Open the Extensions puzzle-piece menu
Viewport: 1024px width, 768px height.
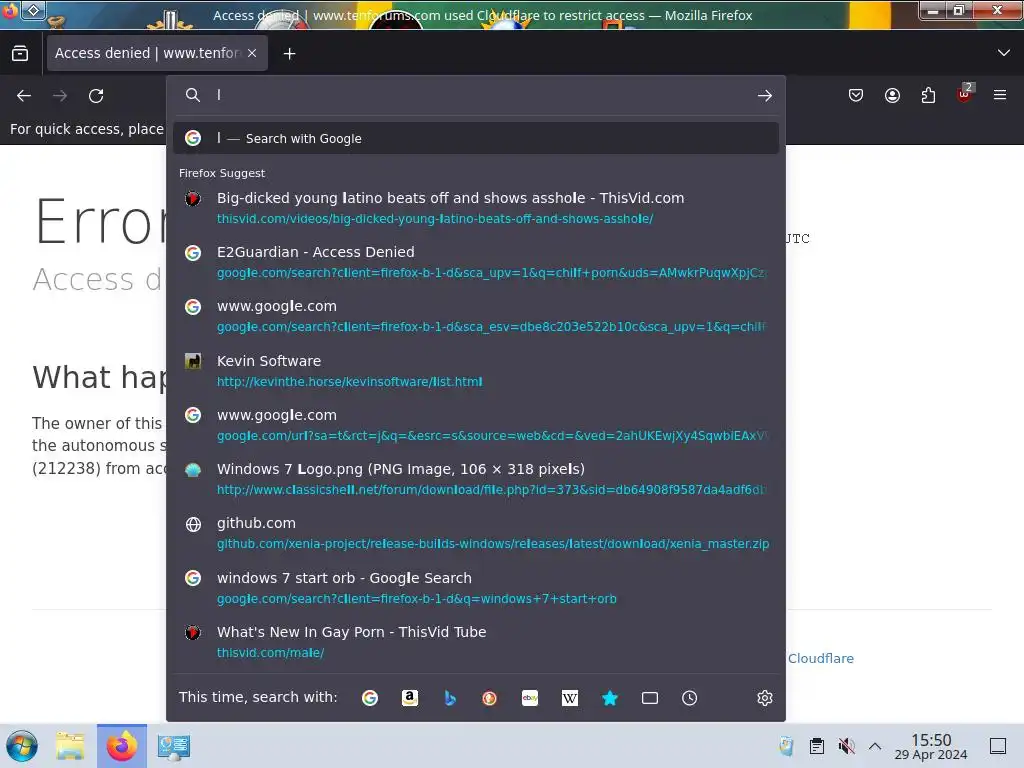[x=928, y=95]
